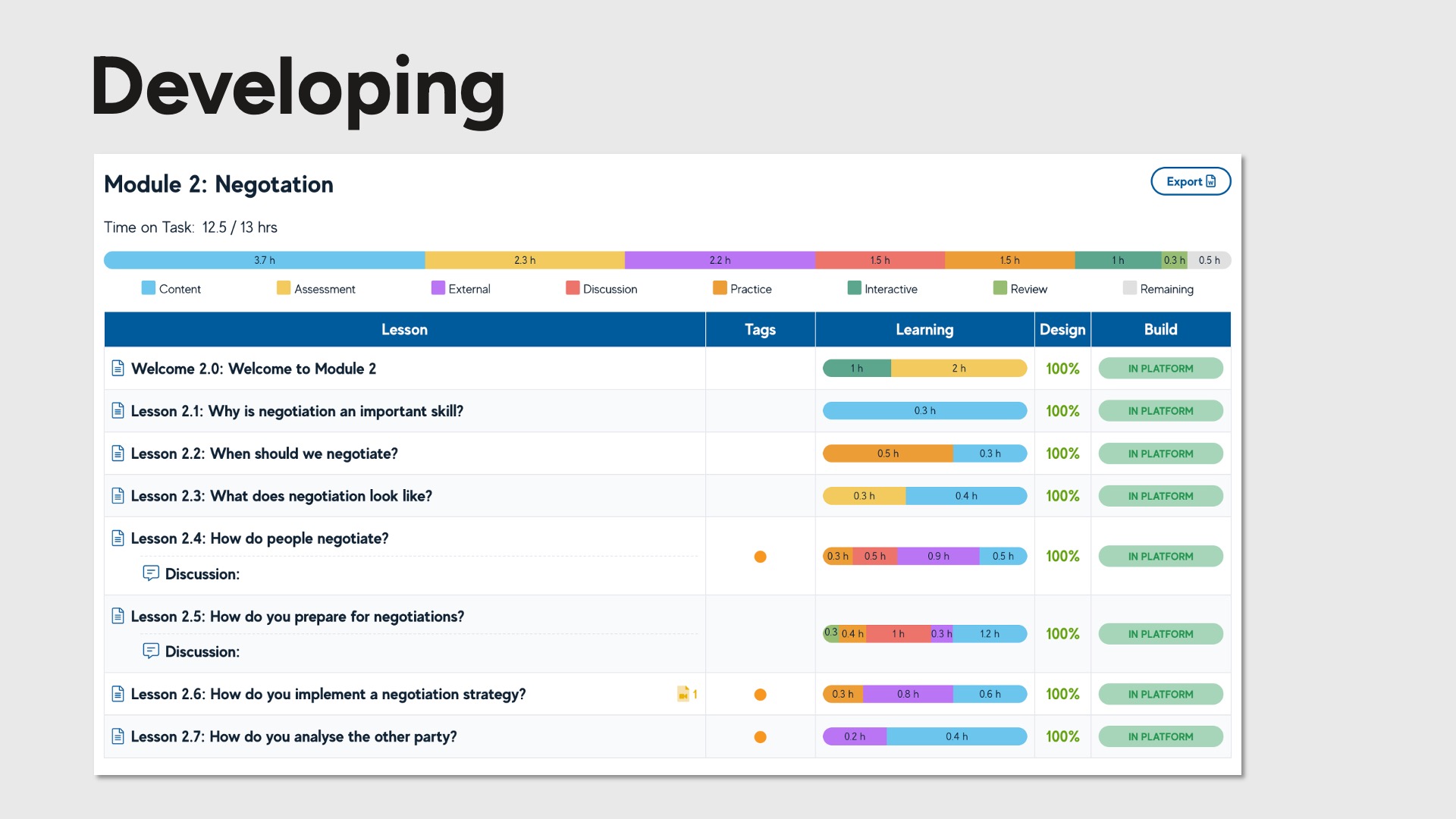The width and height of the screenshot is (1456, 819).
Task: Open Lesson 2.4: How do people negotiate?
Action: (x=259, y=538)
